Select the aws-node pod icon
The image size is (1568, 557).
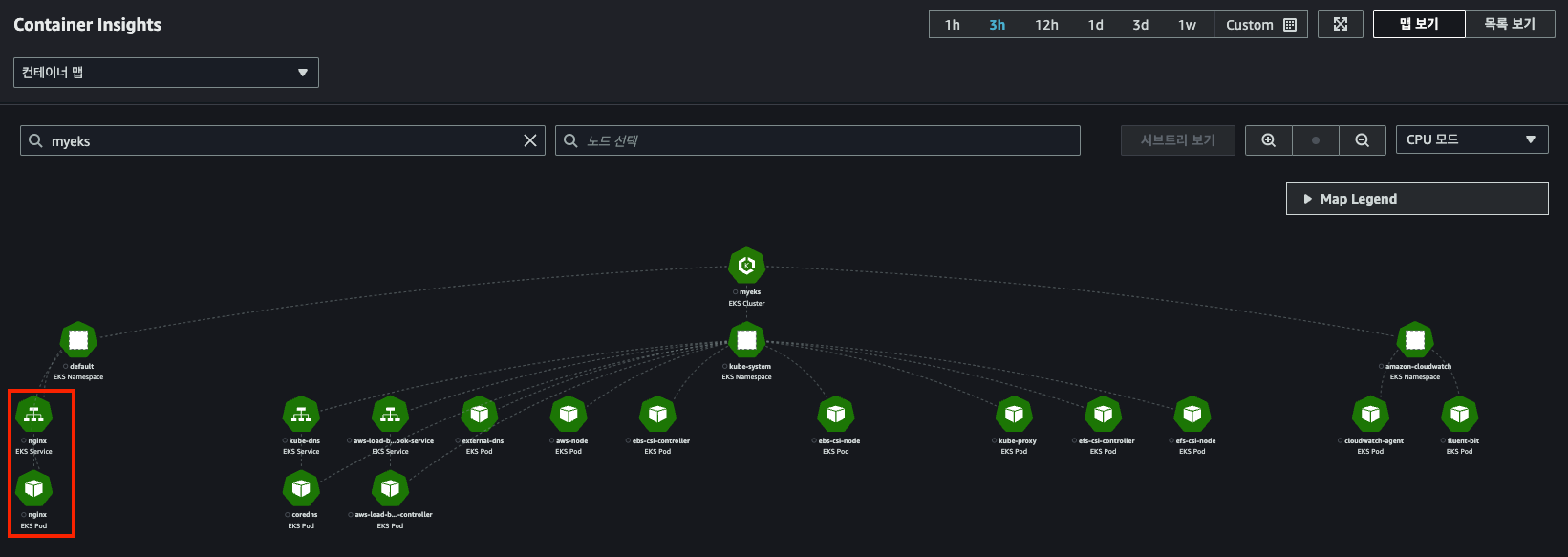[x=569, y=415]
